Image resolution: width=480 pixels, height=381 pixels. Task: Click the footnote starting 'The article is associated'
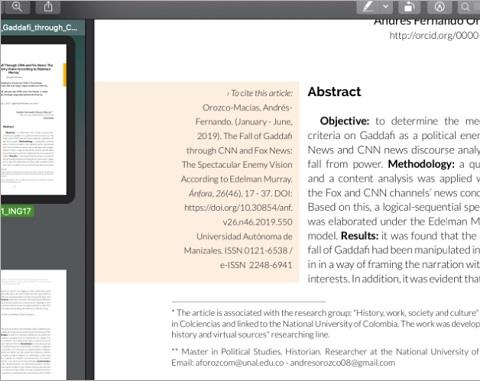click(x=326, y=323)
